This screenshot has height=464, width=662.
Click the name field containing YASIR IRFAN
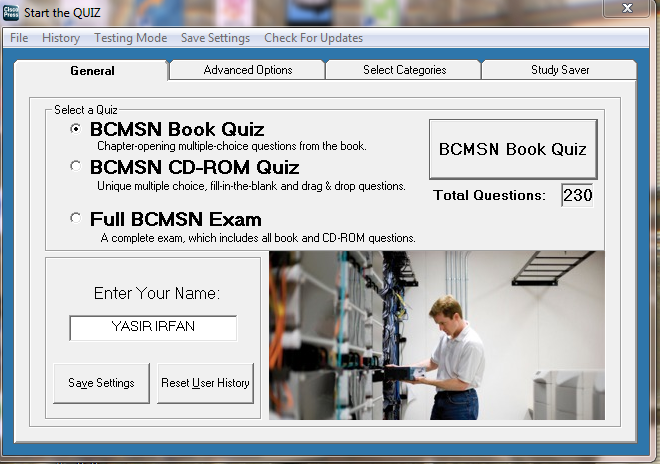click(153, 328)
